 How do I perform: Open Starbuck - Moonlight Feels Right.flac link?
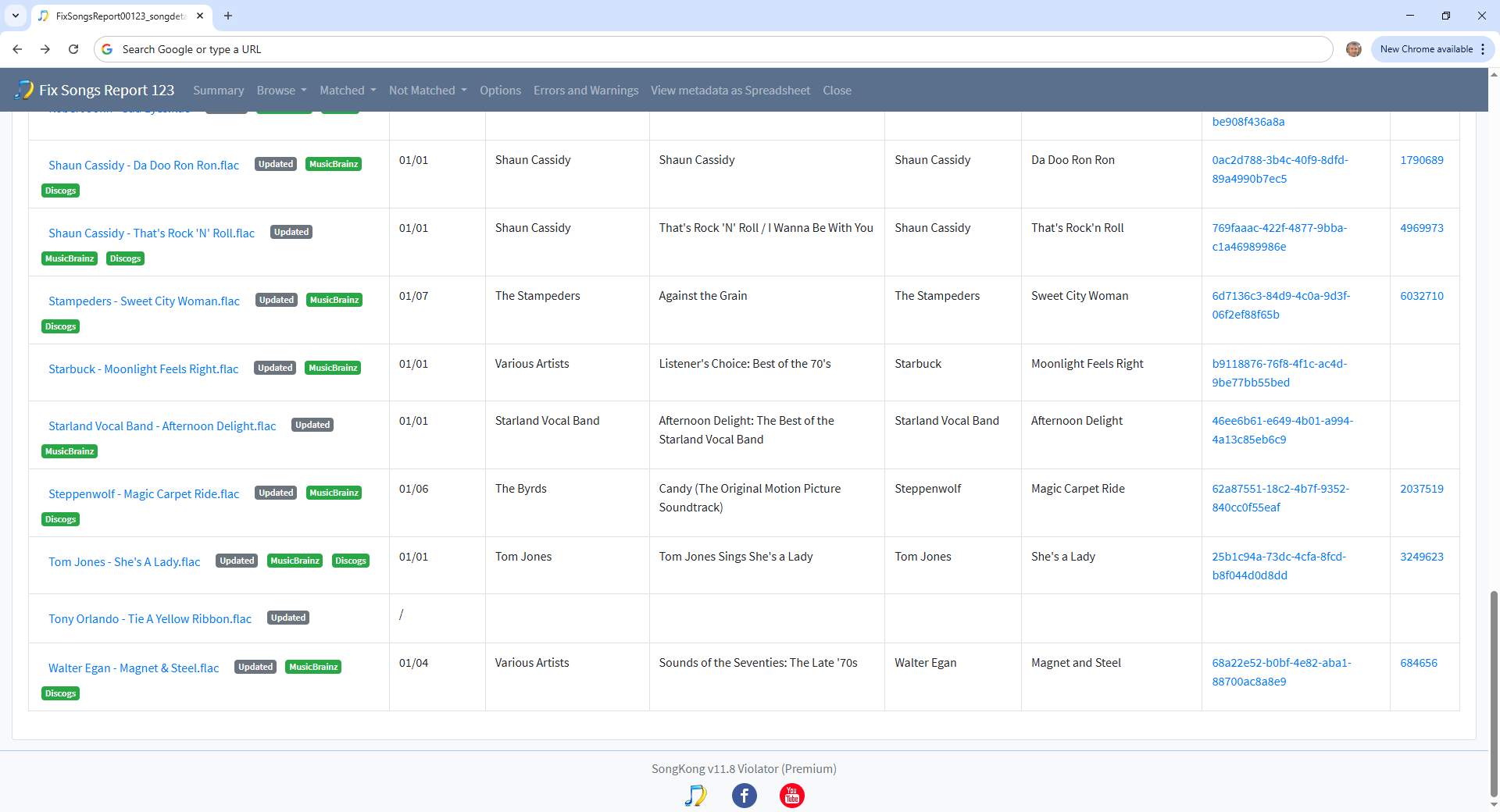tap(144, 369)
